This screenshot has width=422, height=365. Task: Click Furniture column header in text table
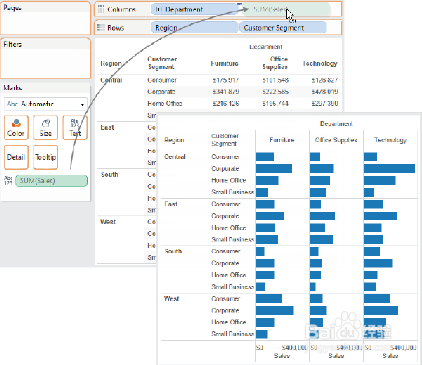click(224, 63)
